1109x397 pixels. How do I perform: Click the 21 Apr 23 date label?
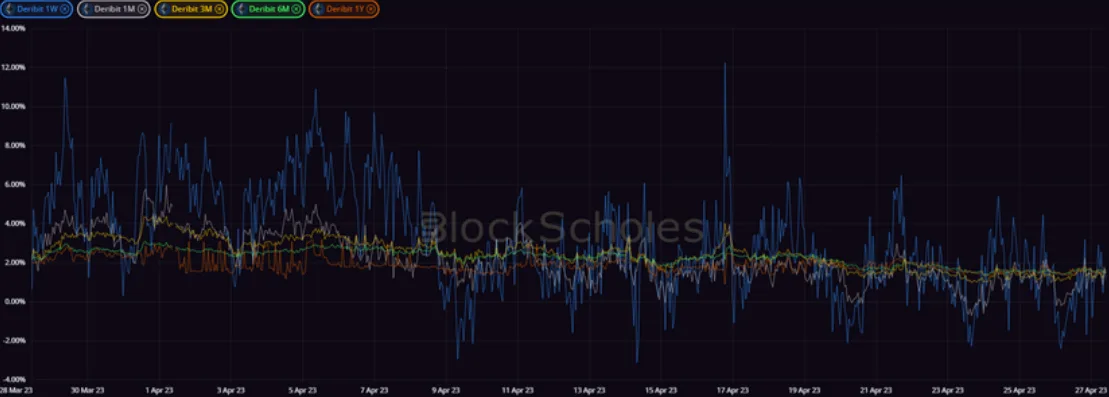[877, 390]
